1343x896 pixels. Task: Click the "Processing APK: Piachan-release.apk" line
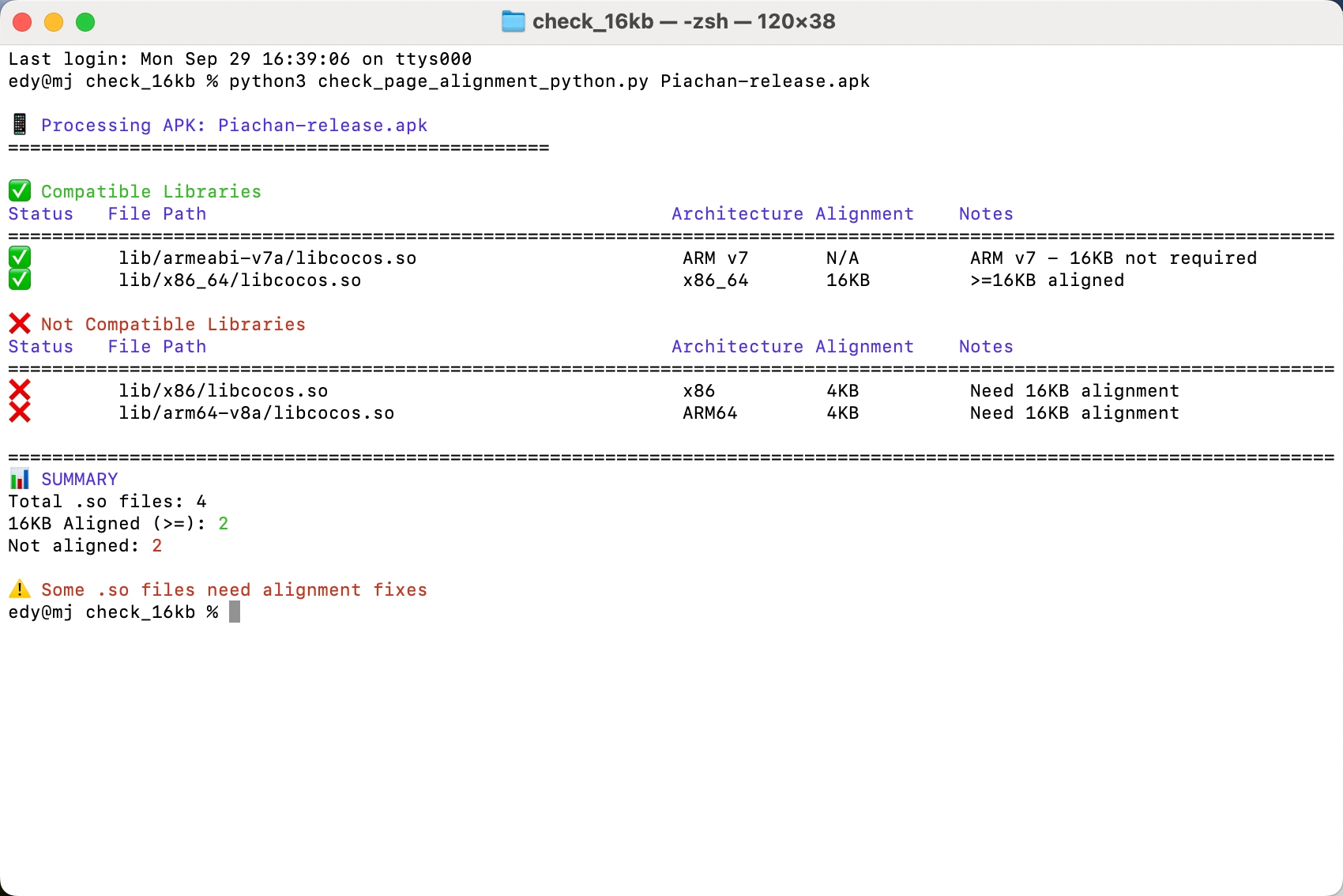(234, 126)
